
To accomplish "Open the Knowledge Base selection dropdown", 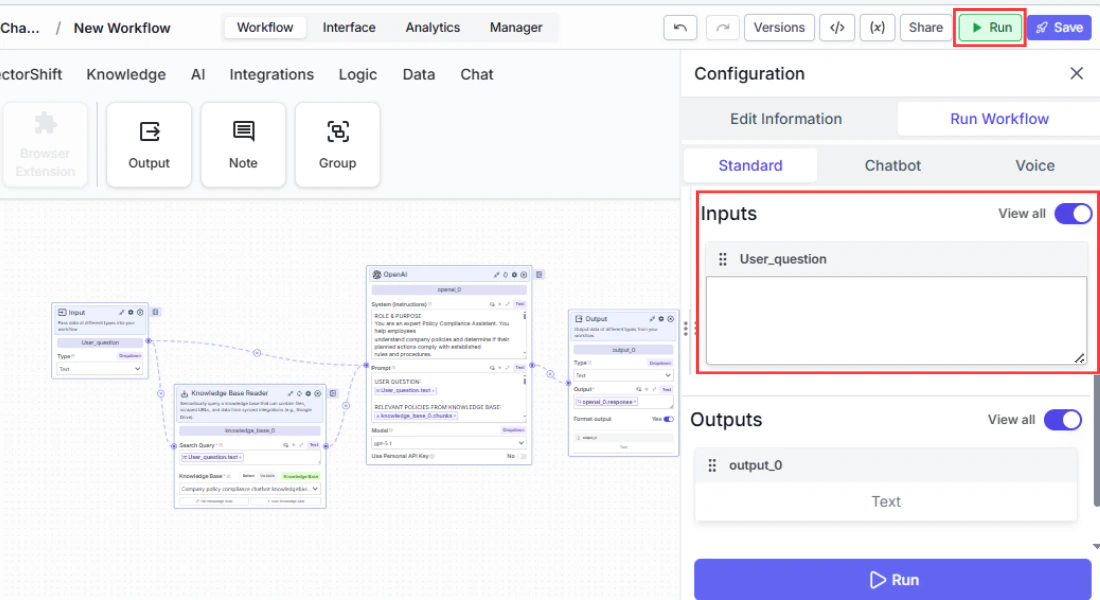I will click(250, 488).
